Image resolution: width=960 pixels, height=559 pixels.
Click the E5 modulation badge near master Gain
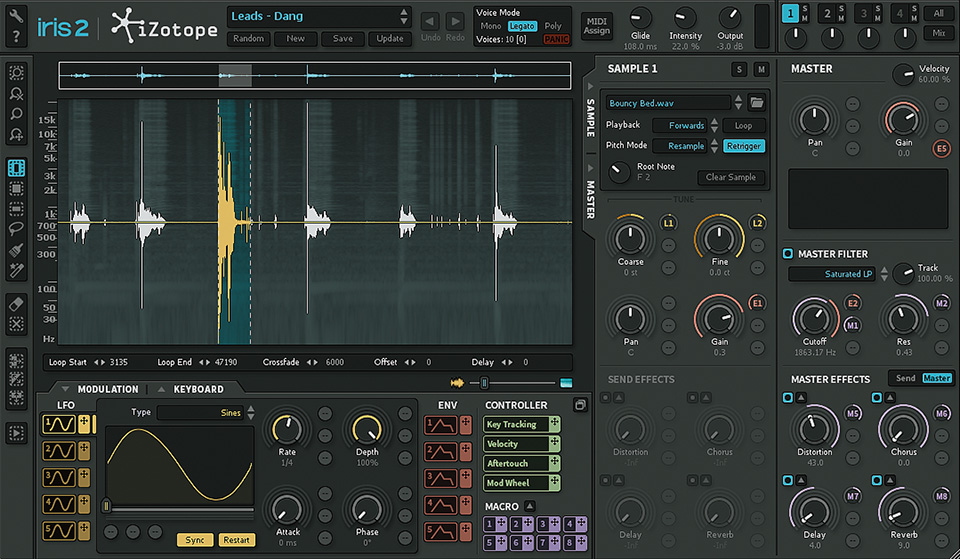click(942, 148)
